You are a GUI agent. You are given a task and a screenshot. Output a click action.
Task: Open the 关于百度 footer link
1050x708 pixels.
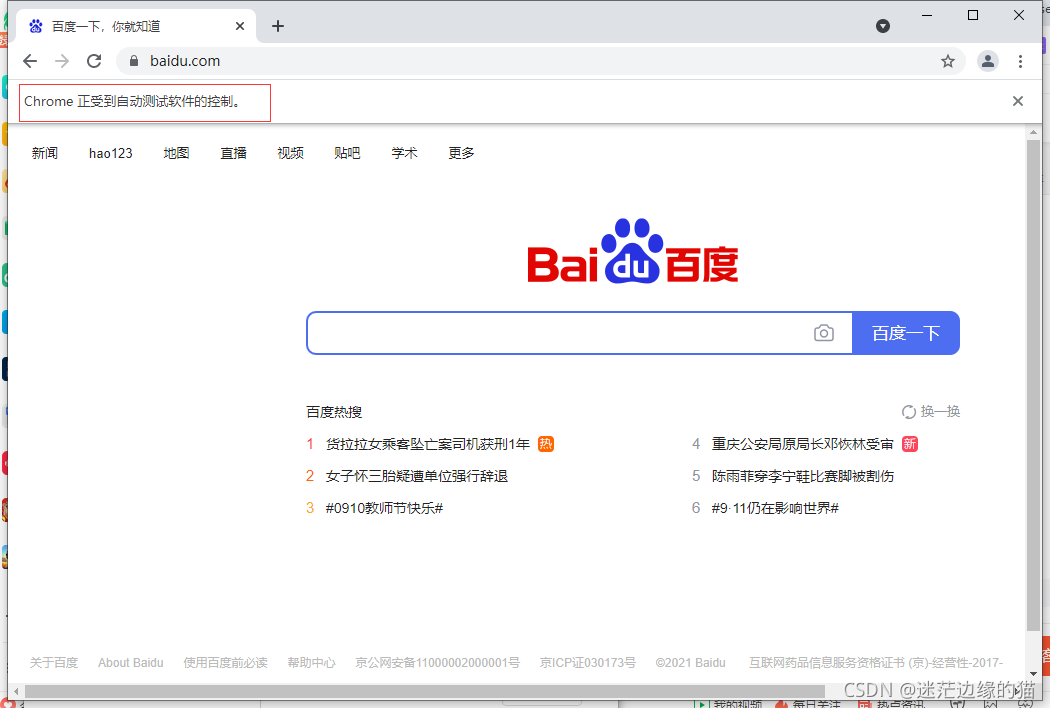54,662
